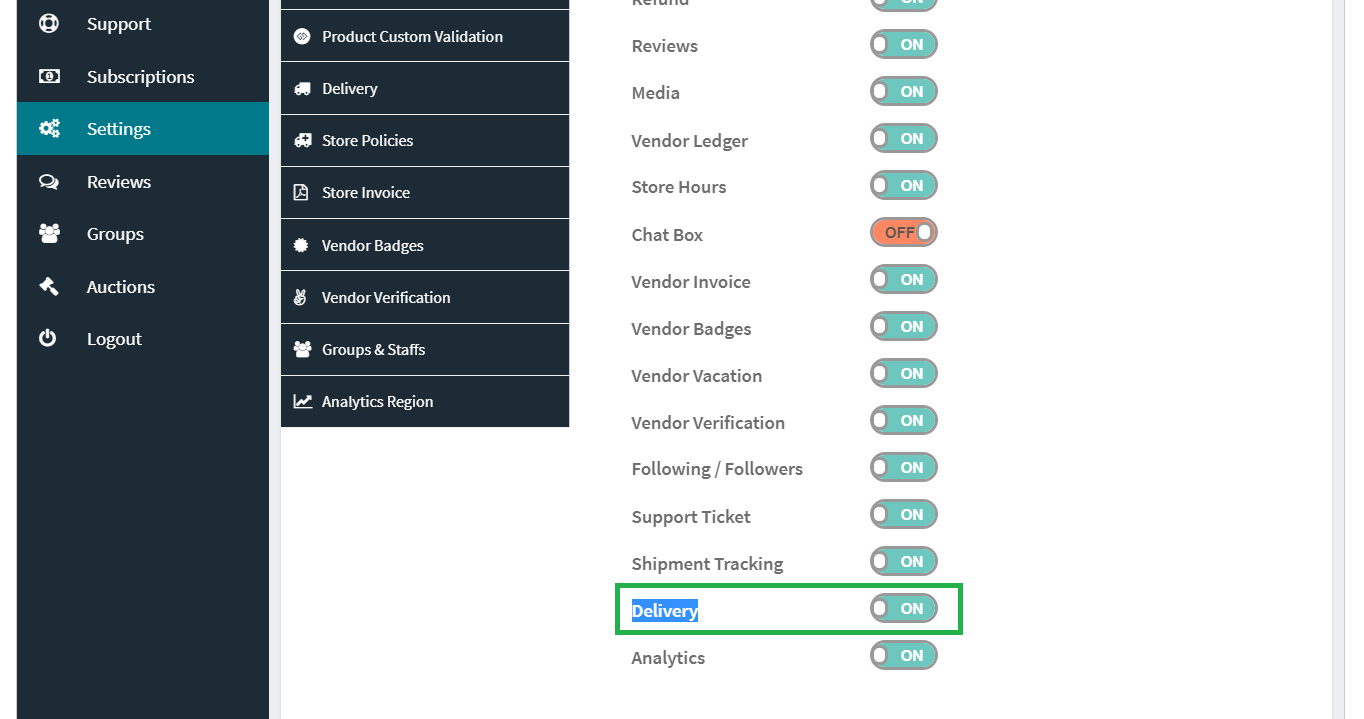The width and height of the screenshot is (1364, 719).
Task: Click the Auctions gavel icon
Action: click(x=48, y=286)
